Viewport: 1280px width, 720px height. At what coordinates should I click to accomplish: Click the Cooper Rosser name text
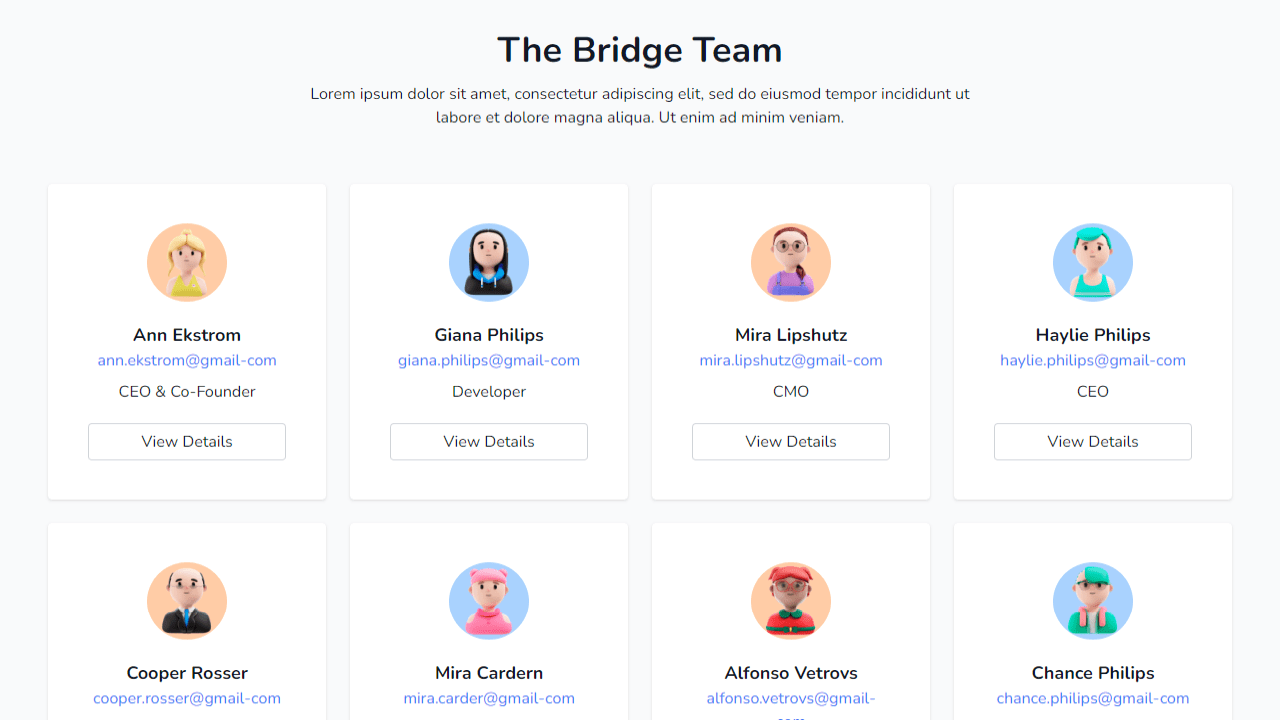(x=187, y=673)
